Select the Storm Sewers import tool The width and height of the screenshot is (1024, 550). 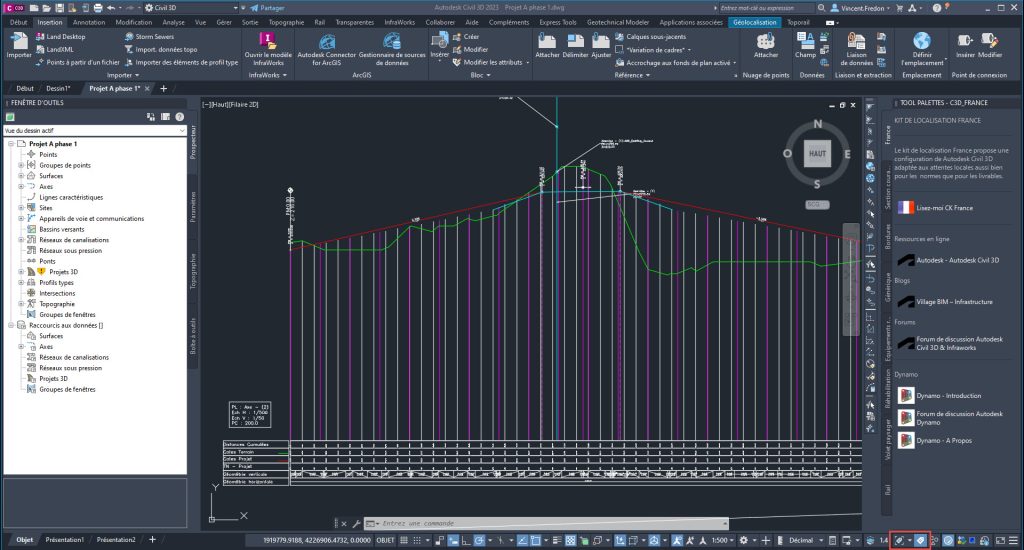tap(149, 37)
